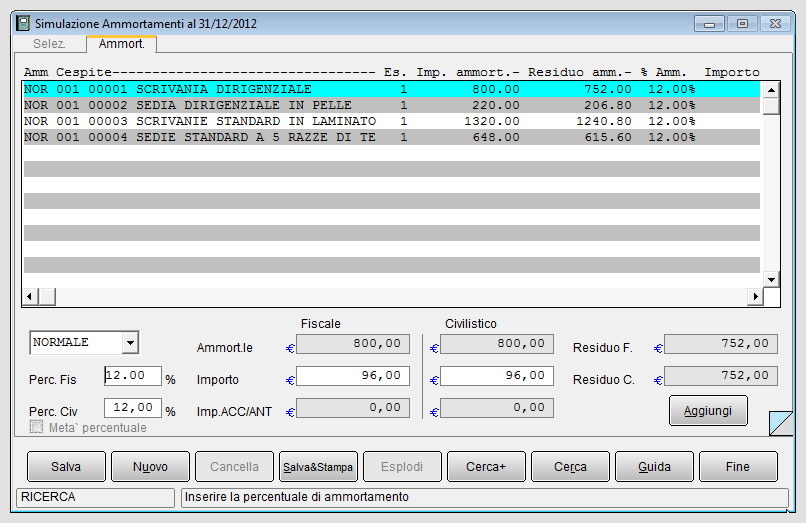Click the horizontal scrollbar thumb
Viewport: 806px width, 523px height.
pyautogui.click(x=47, y=296)
